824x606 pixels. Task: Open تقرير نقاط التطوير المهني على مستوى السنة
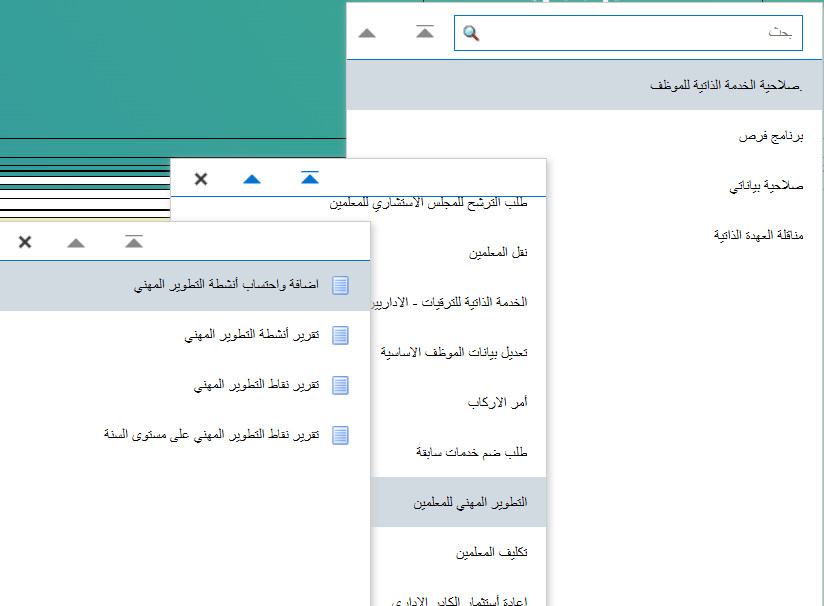(185, 435)
